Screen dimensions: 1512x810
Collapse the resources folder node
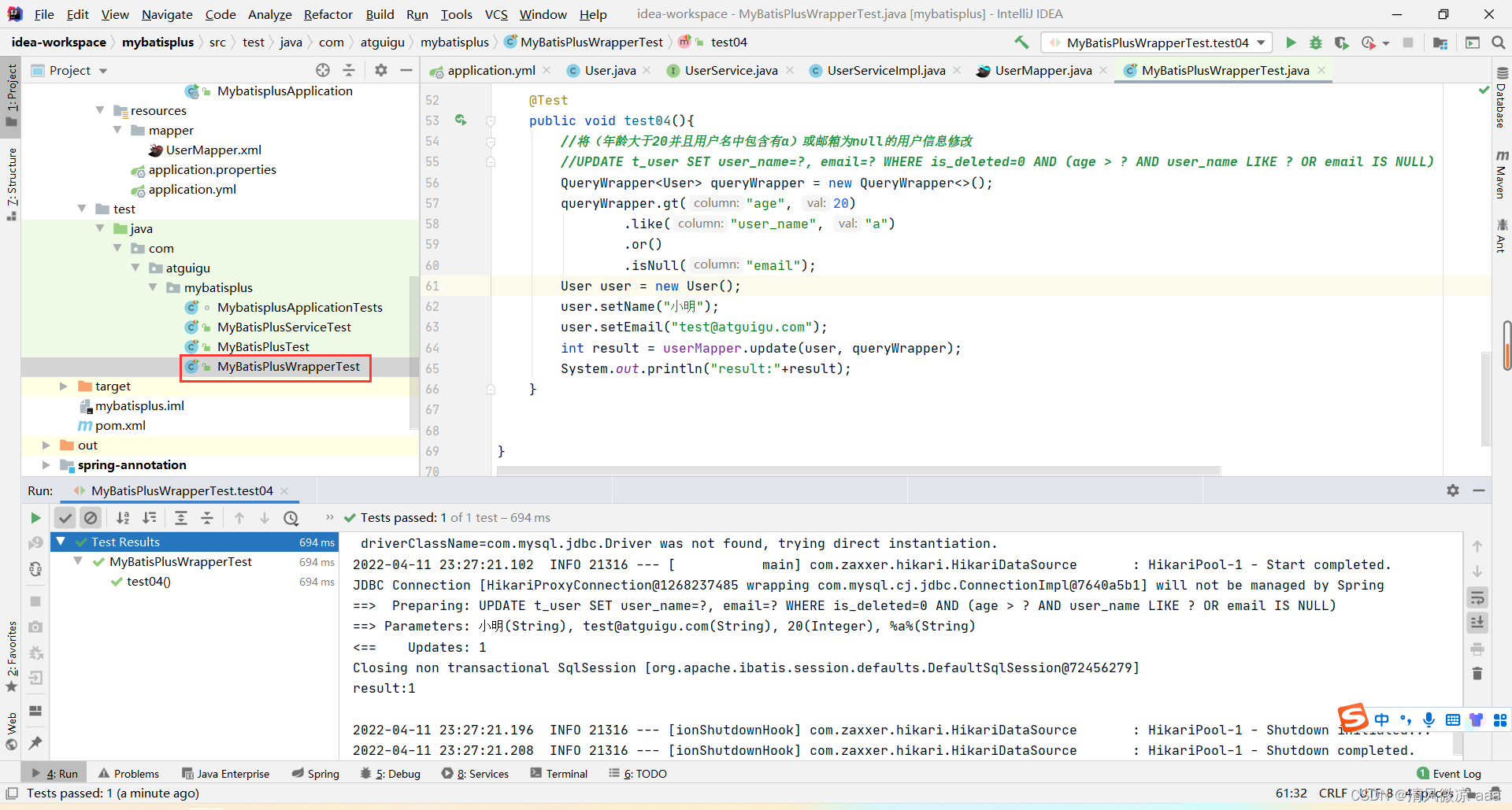pos(100,110)
